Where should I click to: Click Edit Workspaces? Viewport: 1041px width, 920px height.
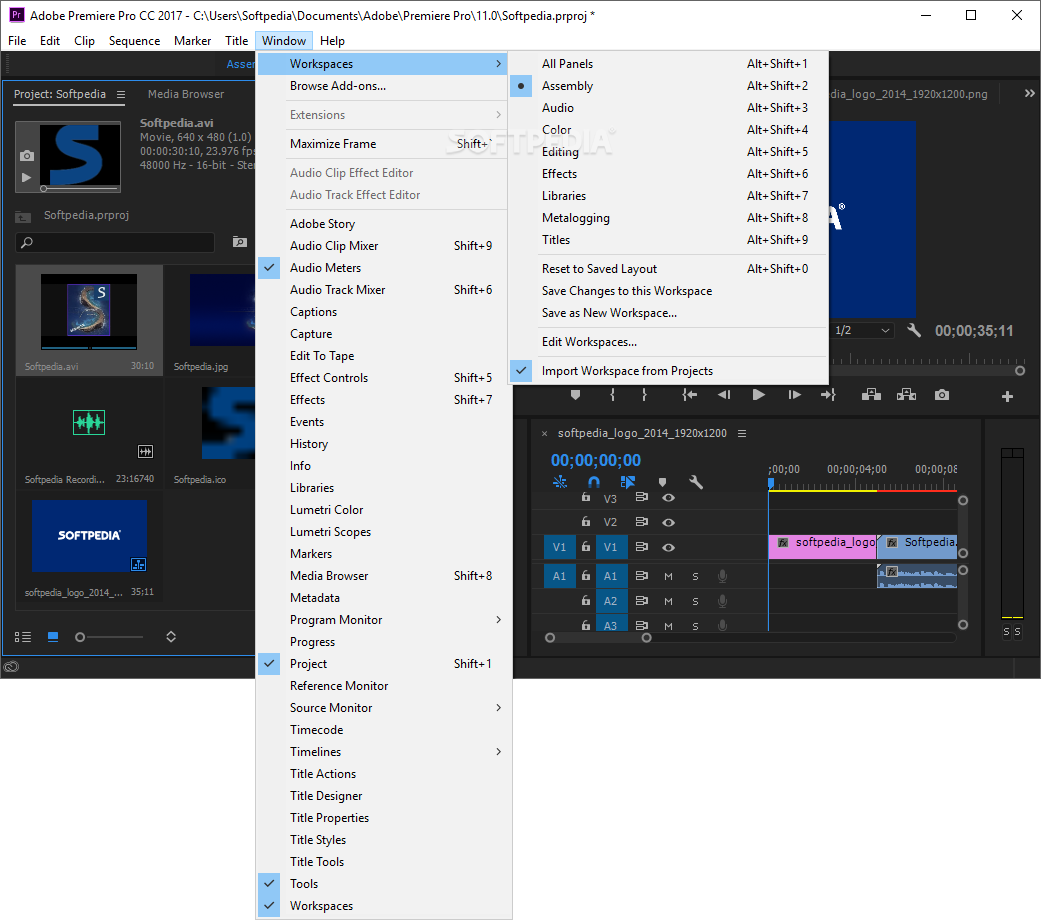coord(669,342)
